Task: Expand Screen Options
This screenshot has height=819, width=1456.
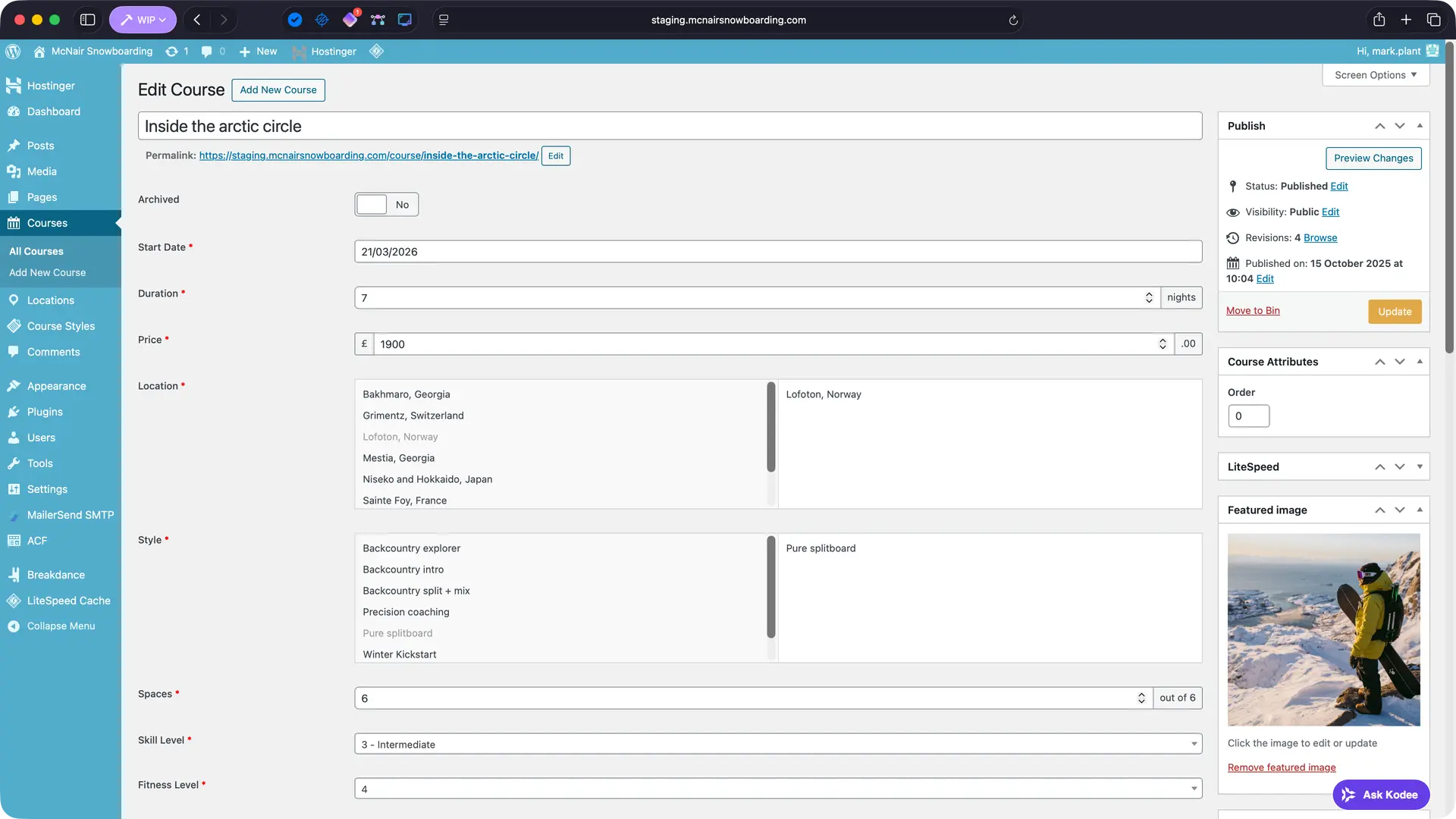Action: [1376, 75]
